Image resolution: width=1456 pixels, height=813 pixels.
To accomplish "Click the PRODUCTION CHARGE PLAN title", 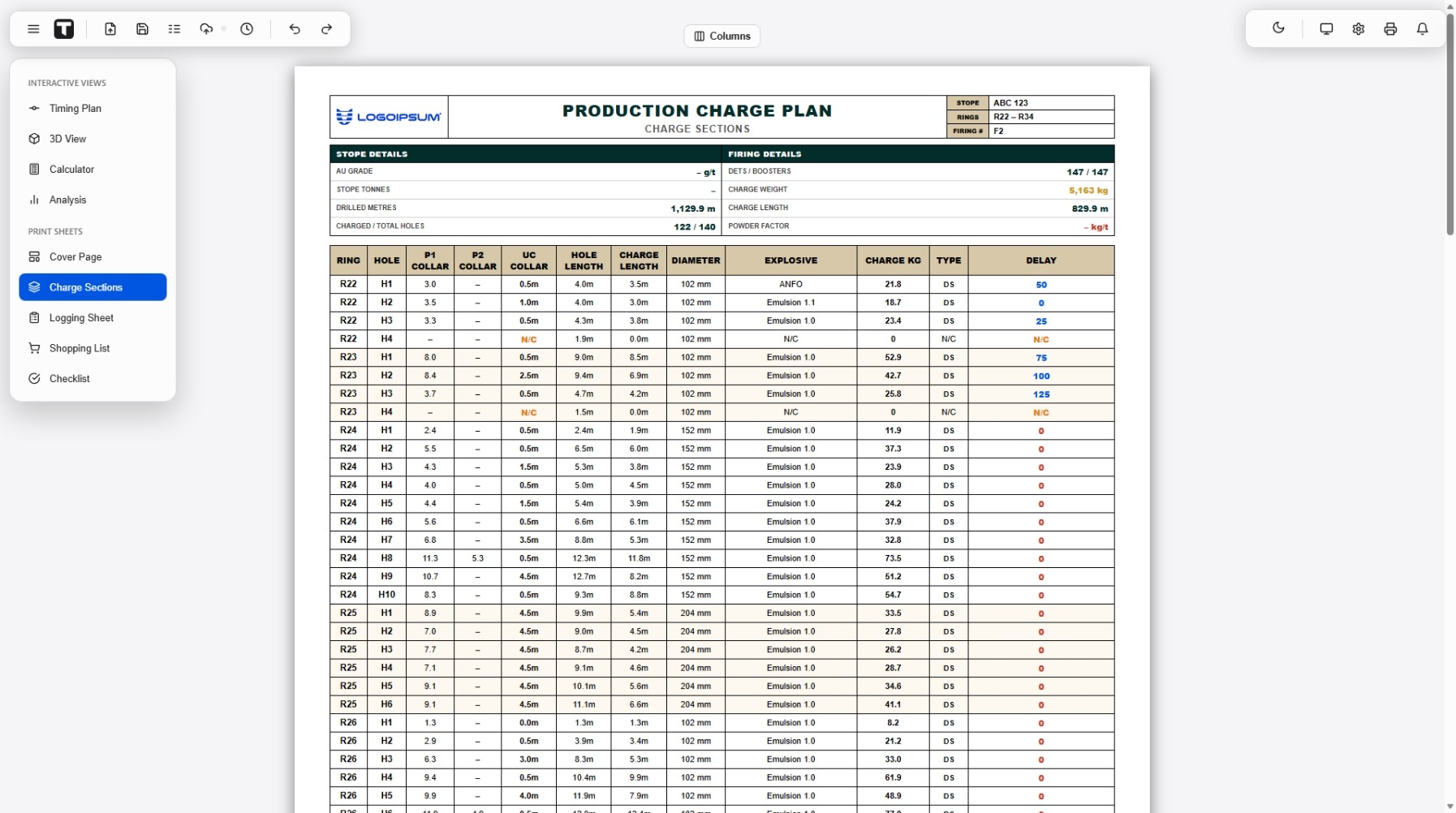I will coord(697,110).
